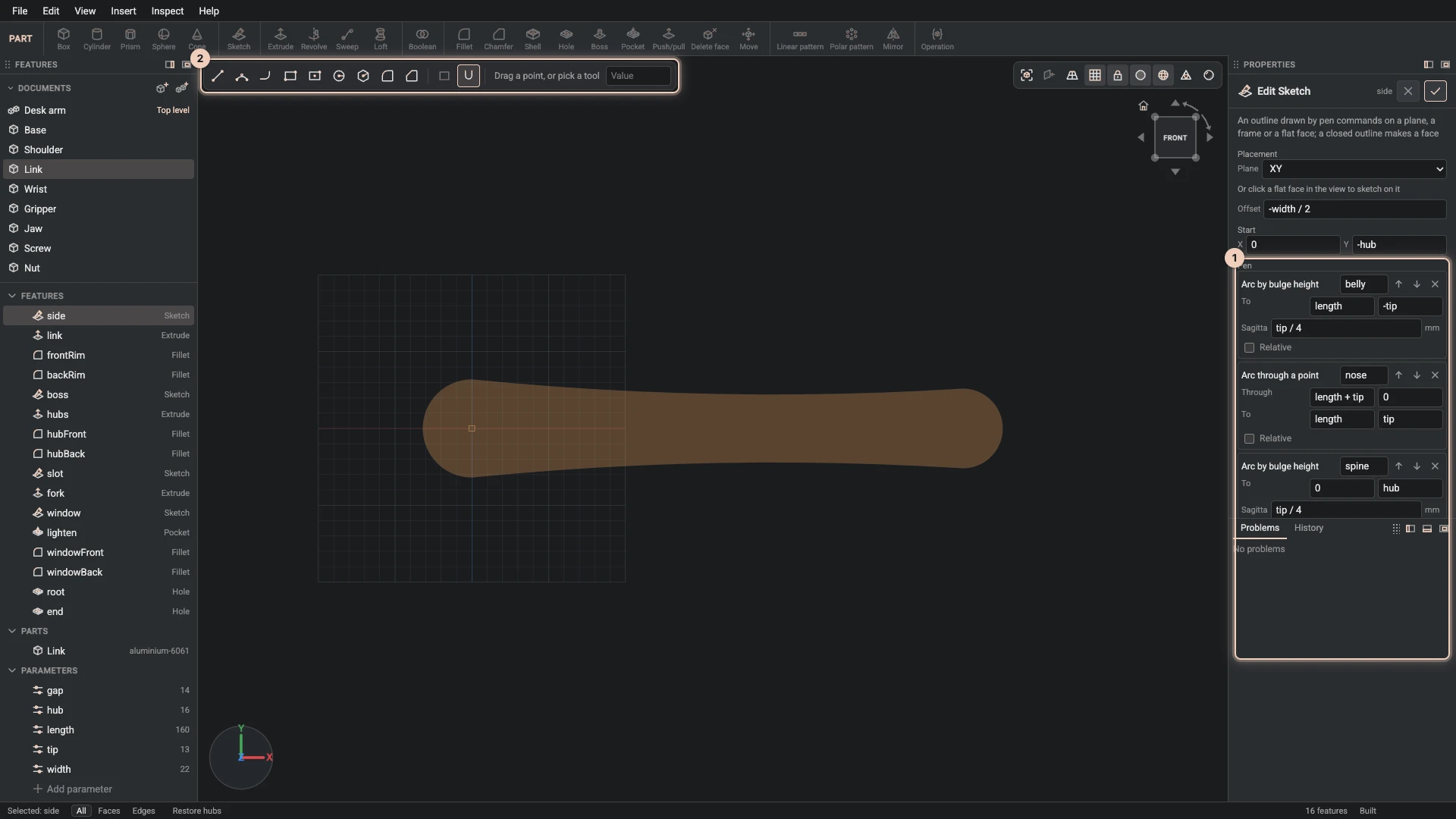Move the spine arc command up
The height and width of the screenshot is (819, 1456).
1398,466
